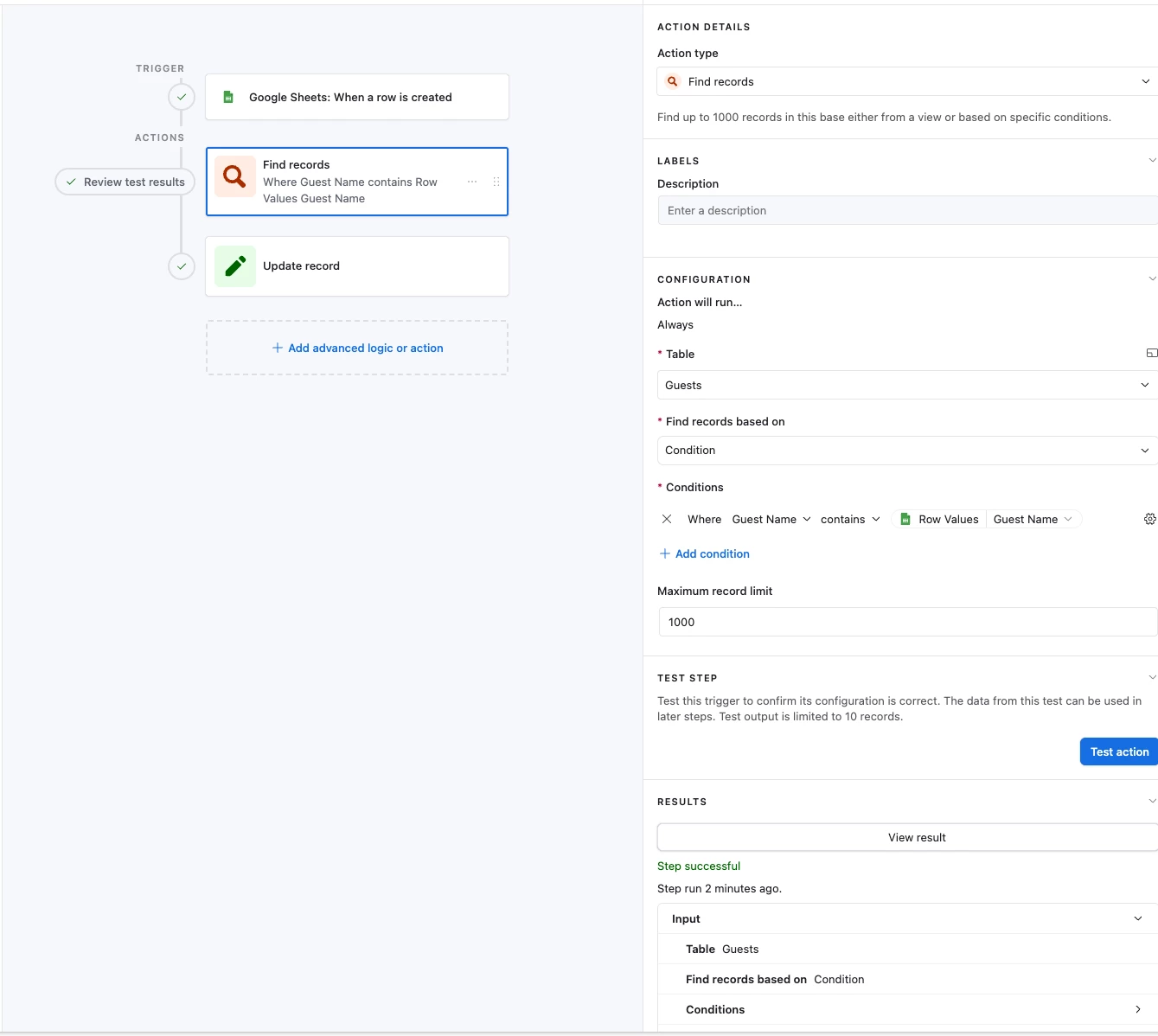Click the Find records magnifier icon
The image size is (1158, 1036).
tap(234, 177)
